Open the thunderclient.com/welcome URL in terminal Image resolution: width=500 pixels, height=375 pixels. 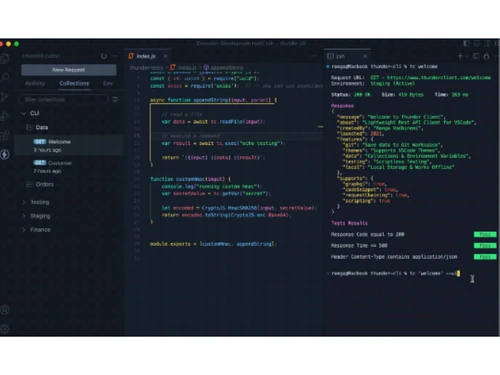[x=438, y=77]
